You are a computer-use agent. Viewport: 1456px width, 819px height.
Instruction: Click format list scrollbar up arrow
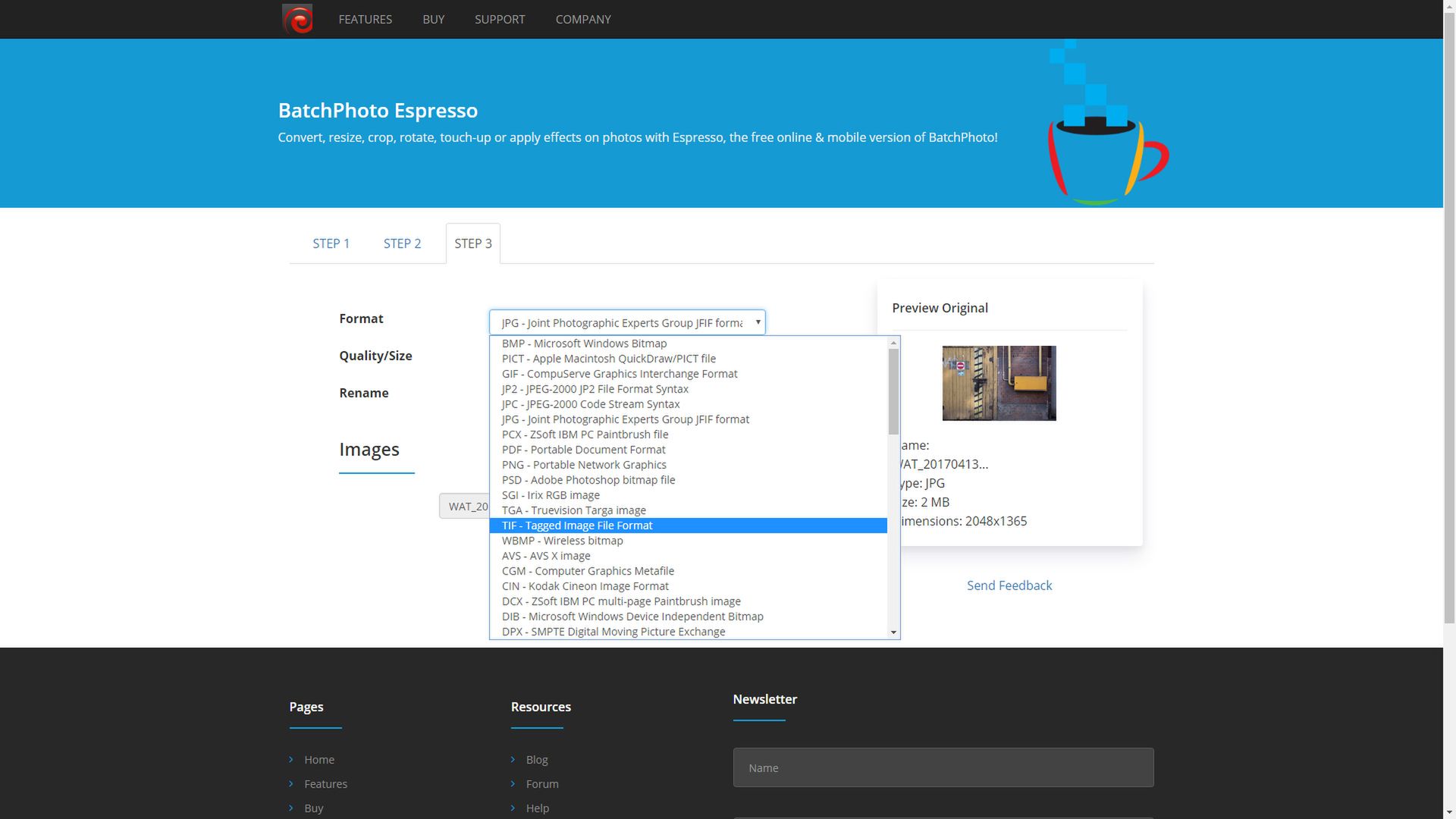893,343
